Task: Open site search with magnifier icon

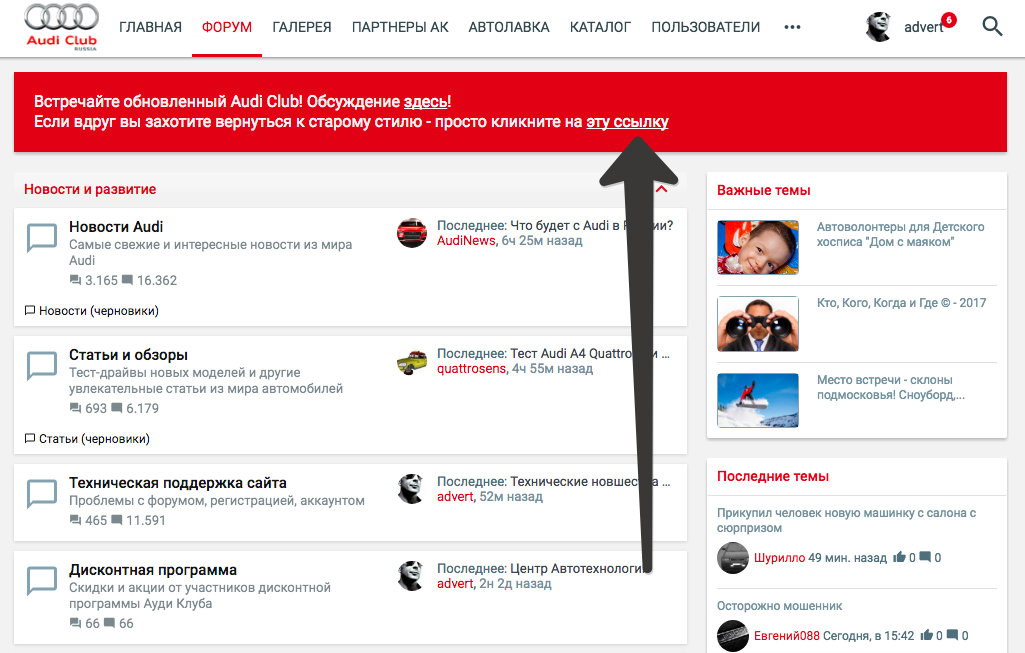Action: pyautogui.click(x=992, y=27)
